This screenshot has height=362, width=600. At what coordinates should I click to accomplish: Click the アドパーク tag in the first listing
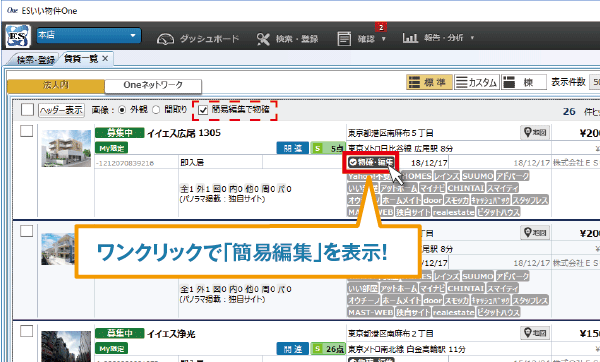[x=512, y=176]
